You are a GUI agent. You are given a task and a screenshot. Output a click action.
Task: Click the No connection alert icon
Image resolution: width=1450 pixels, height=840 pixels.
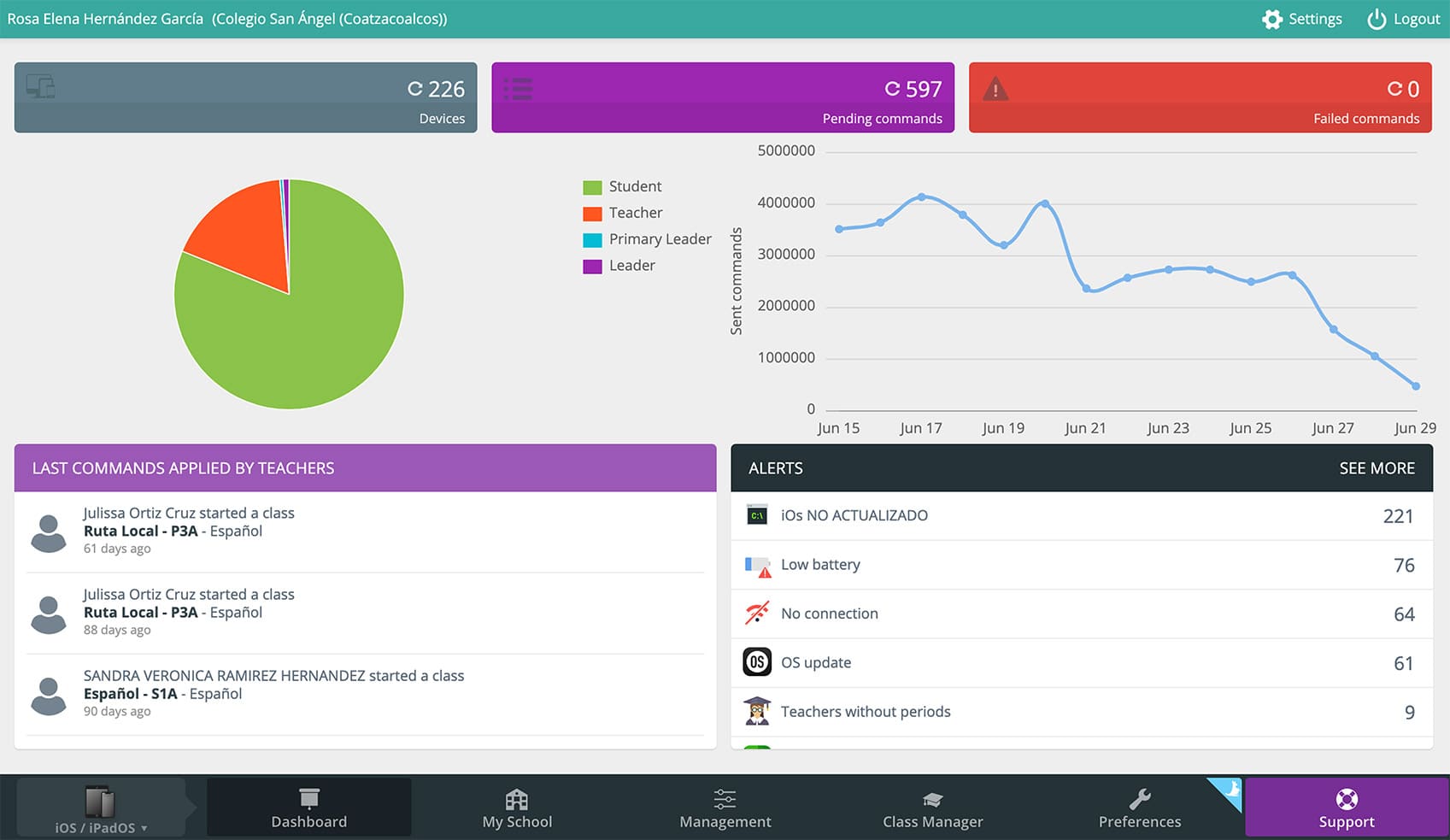758,614
